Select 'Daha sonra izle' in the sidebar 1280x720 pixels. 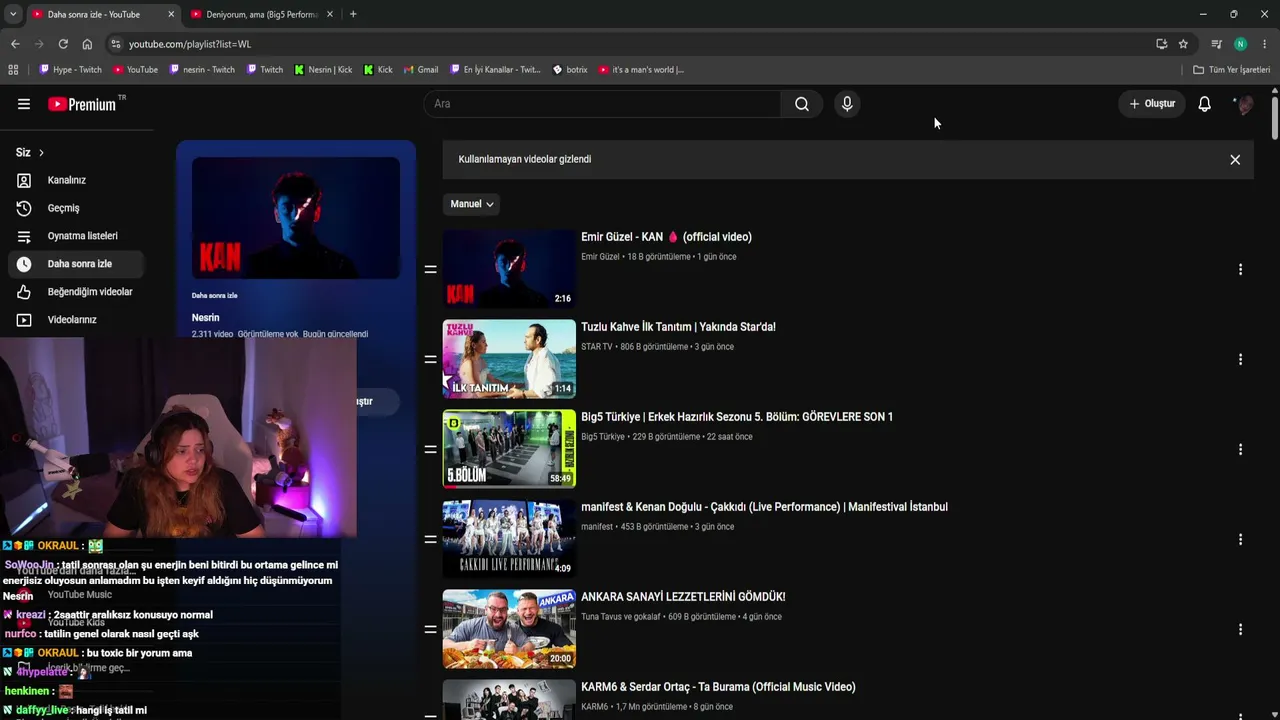pyautogui.click(x=76, y=264)
